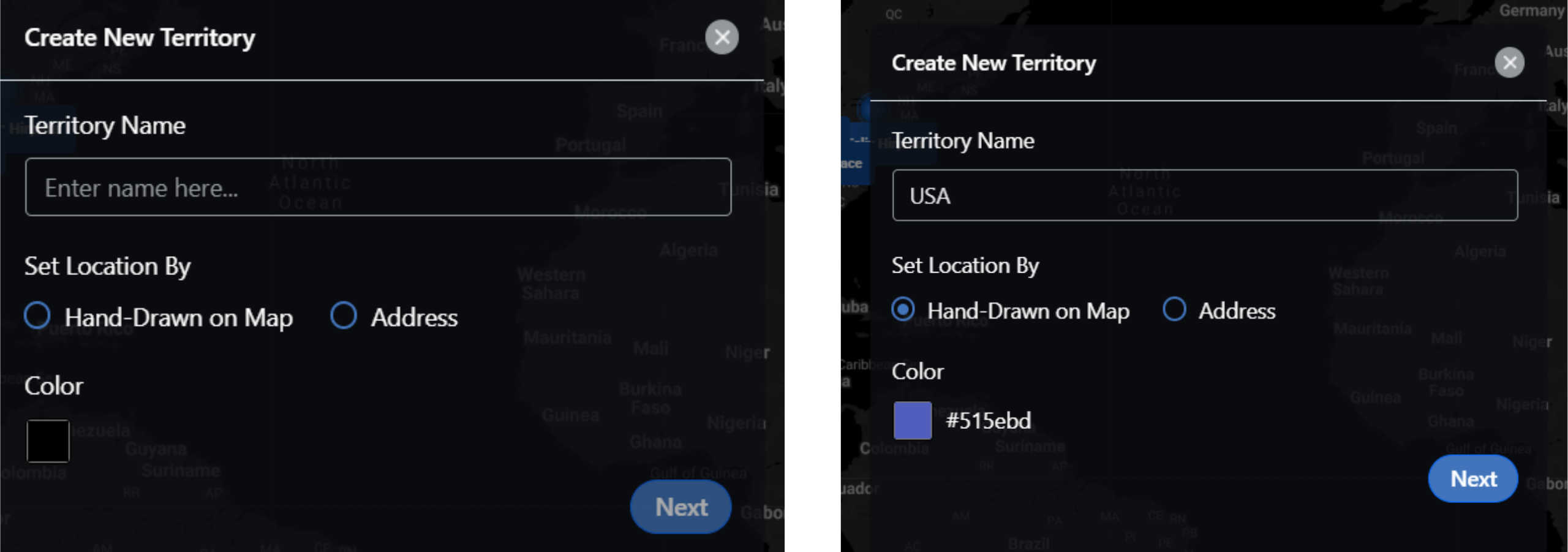This screenshot has width=1568, height=552.
Task: Click 'Hand-Drawn on Map' label beside unselected radio
Action: click(x=179, y=317)
